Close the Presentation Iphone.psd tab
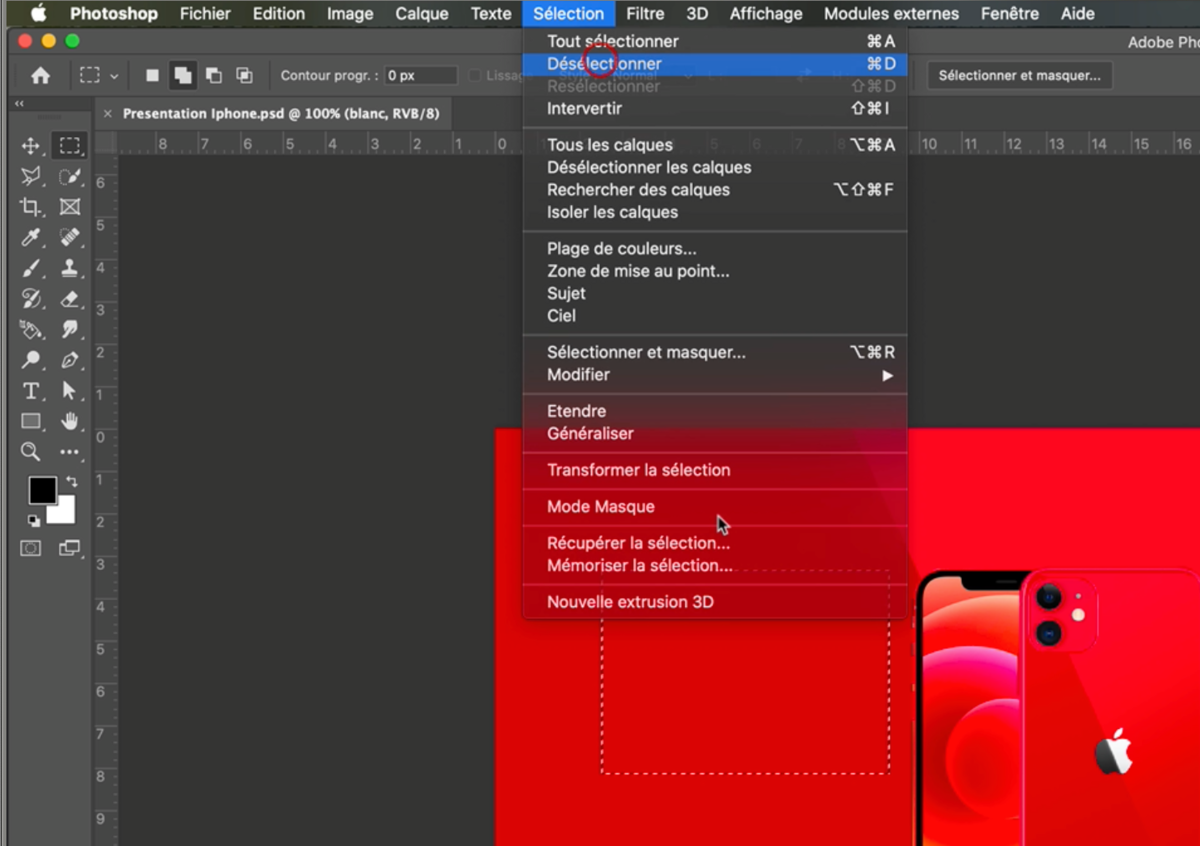The height and width of the screenshot is (846, 1200). coord(108,114)
